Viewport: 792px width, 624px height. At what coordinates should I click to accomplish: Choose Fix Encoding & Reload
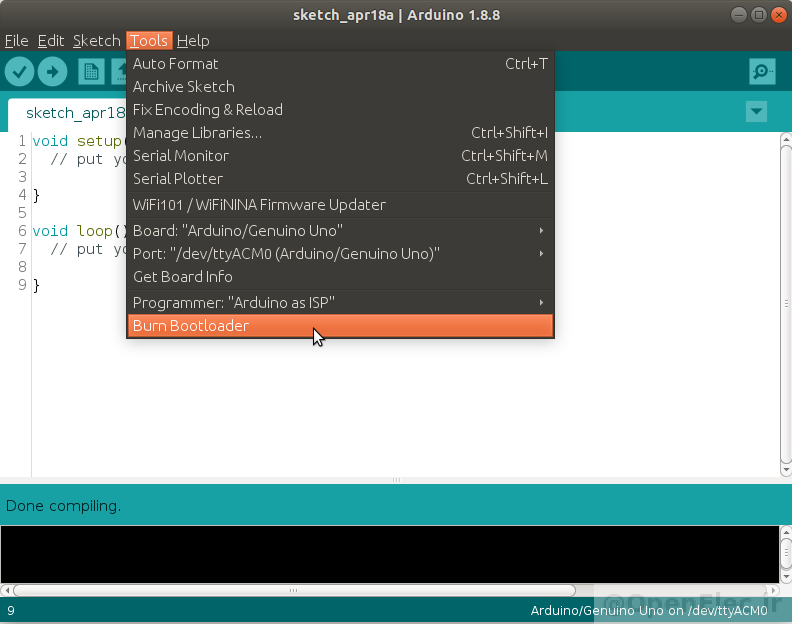coord(340,110)
